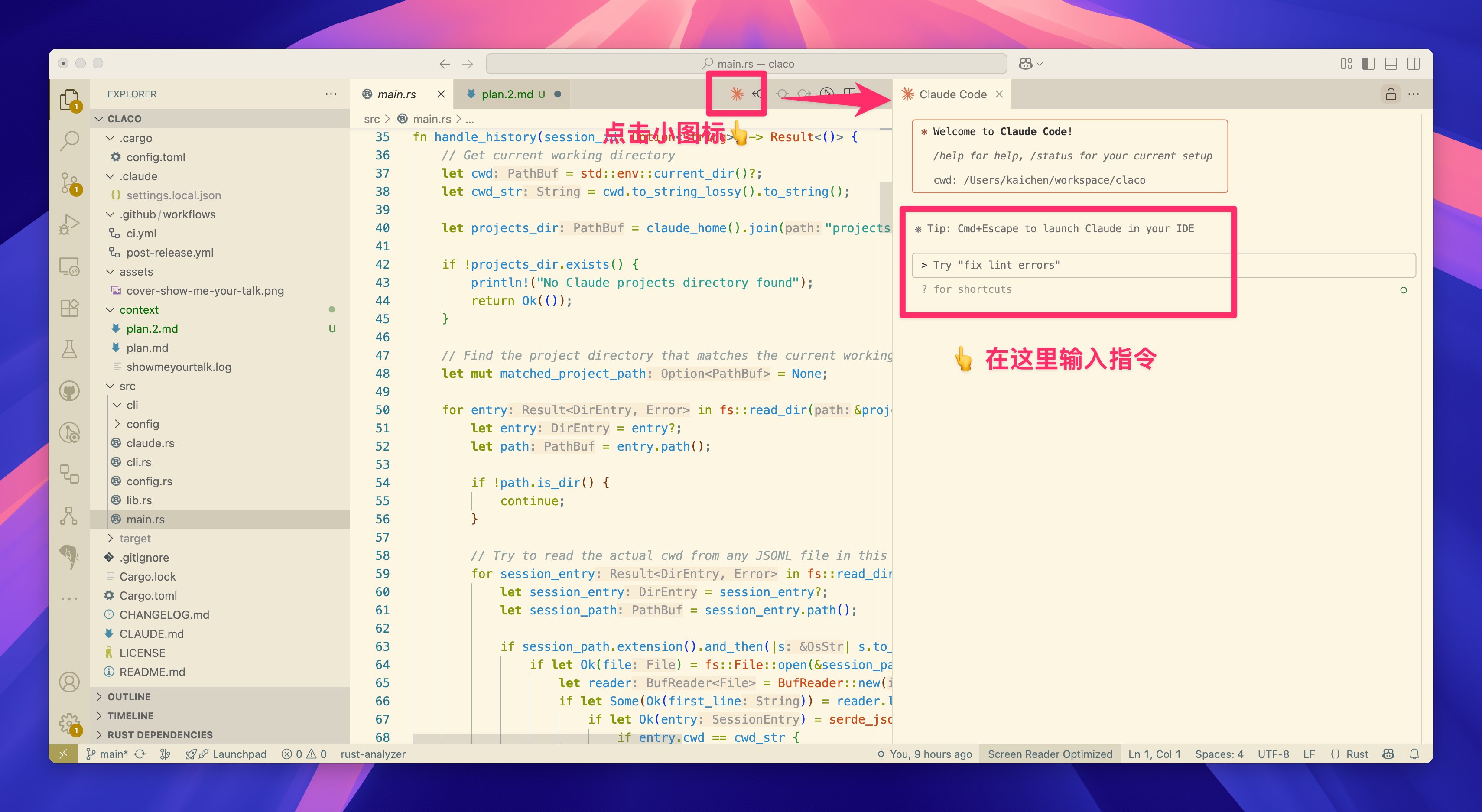
Task: Close the Claude Code tab
Action: (999, 94)
